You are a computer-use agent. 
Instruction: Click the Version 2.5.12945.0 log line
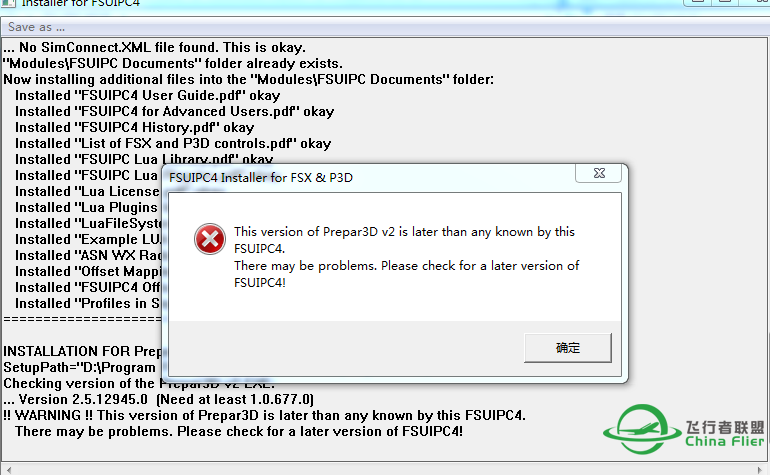click(x=158, y=399)
